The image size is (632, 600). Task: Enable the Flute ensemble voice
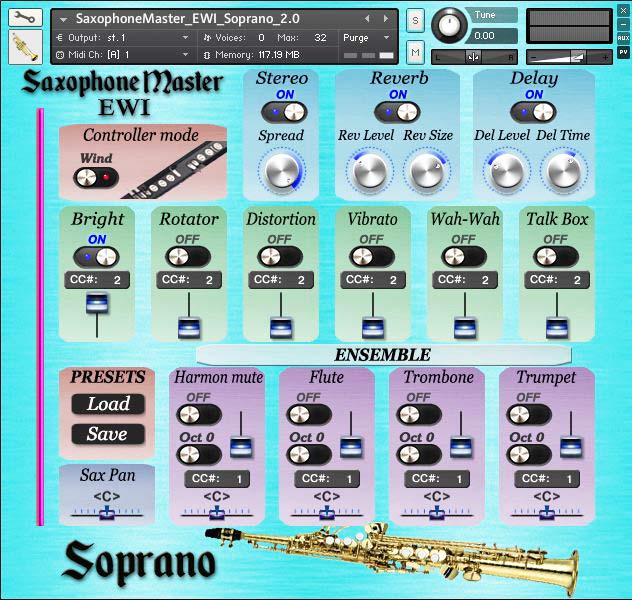[309, 415]
